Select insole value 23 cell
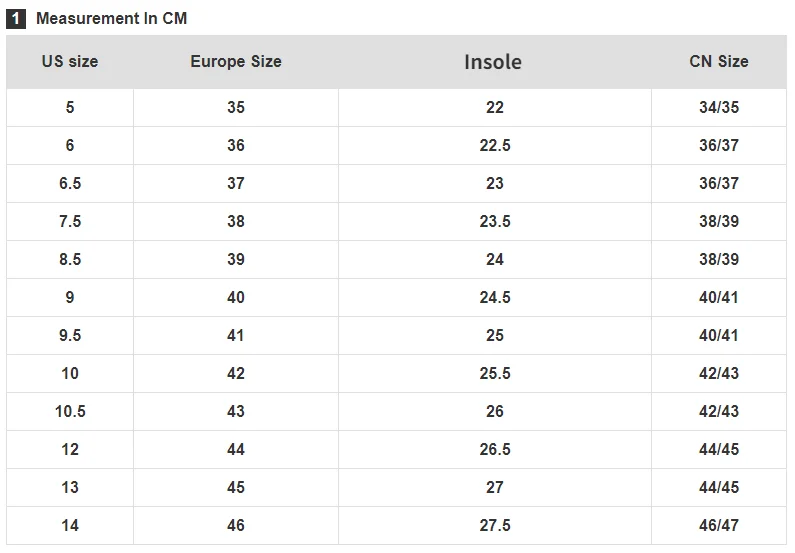The width and height of the screenshot is (795, 553). 495,183
